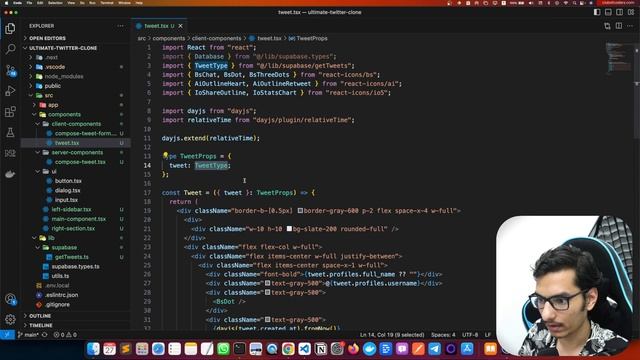Click text-gray-500 color swatch on line 27

coord(268,283)
